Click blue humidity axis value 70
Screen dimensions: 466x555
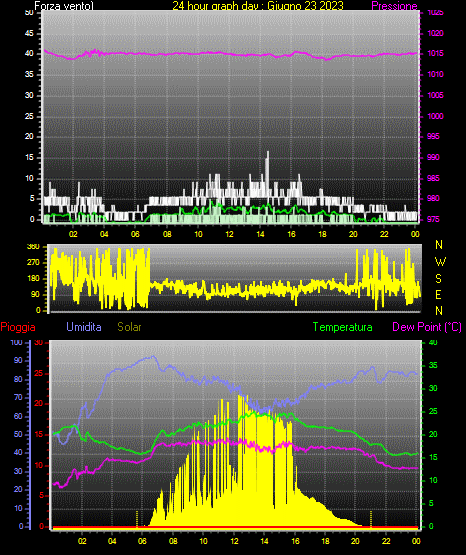pyautogui.click(x=18, y=397)
